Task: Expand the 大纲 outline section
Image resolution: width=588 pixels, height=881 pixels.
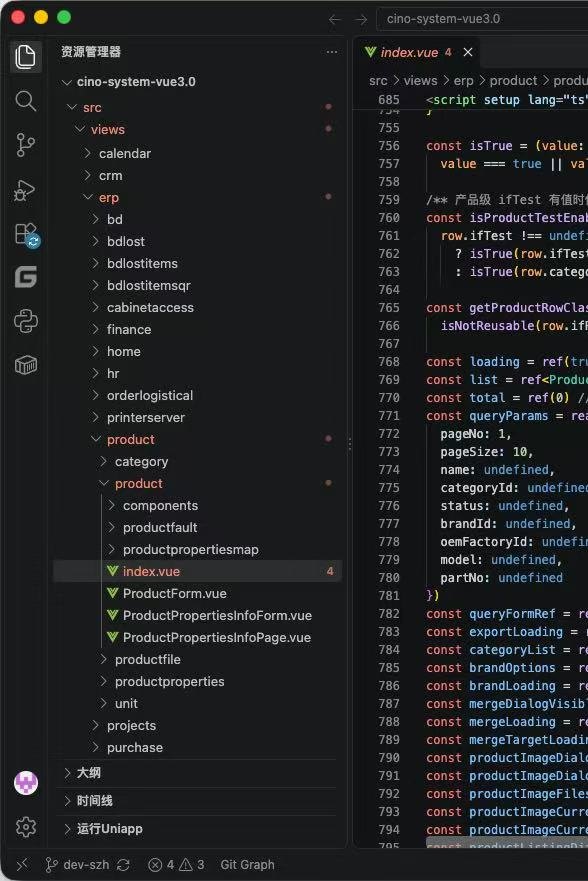Action: (198, 773)
